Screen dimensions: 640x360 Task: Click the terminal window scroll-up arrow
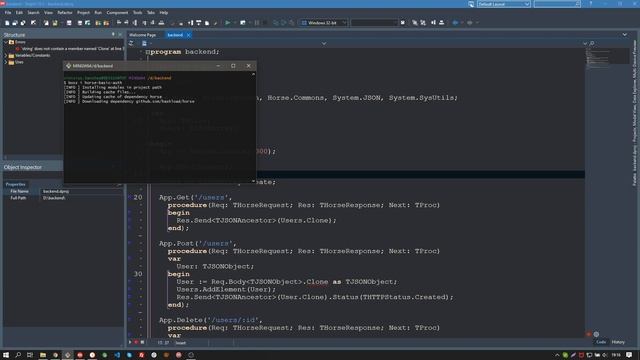tap(253, 74)
